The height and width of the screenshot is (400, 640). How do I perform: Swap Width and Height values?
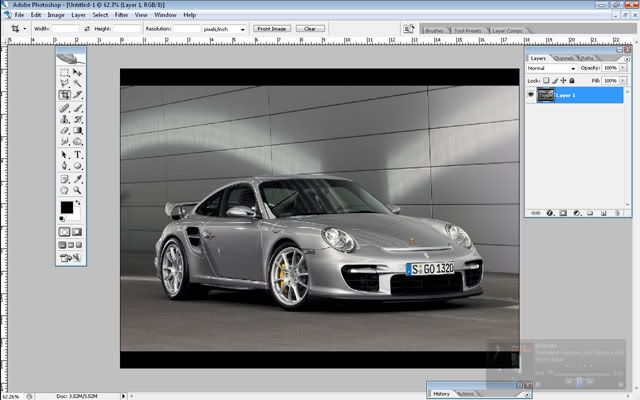87,29
